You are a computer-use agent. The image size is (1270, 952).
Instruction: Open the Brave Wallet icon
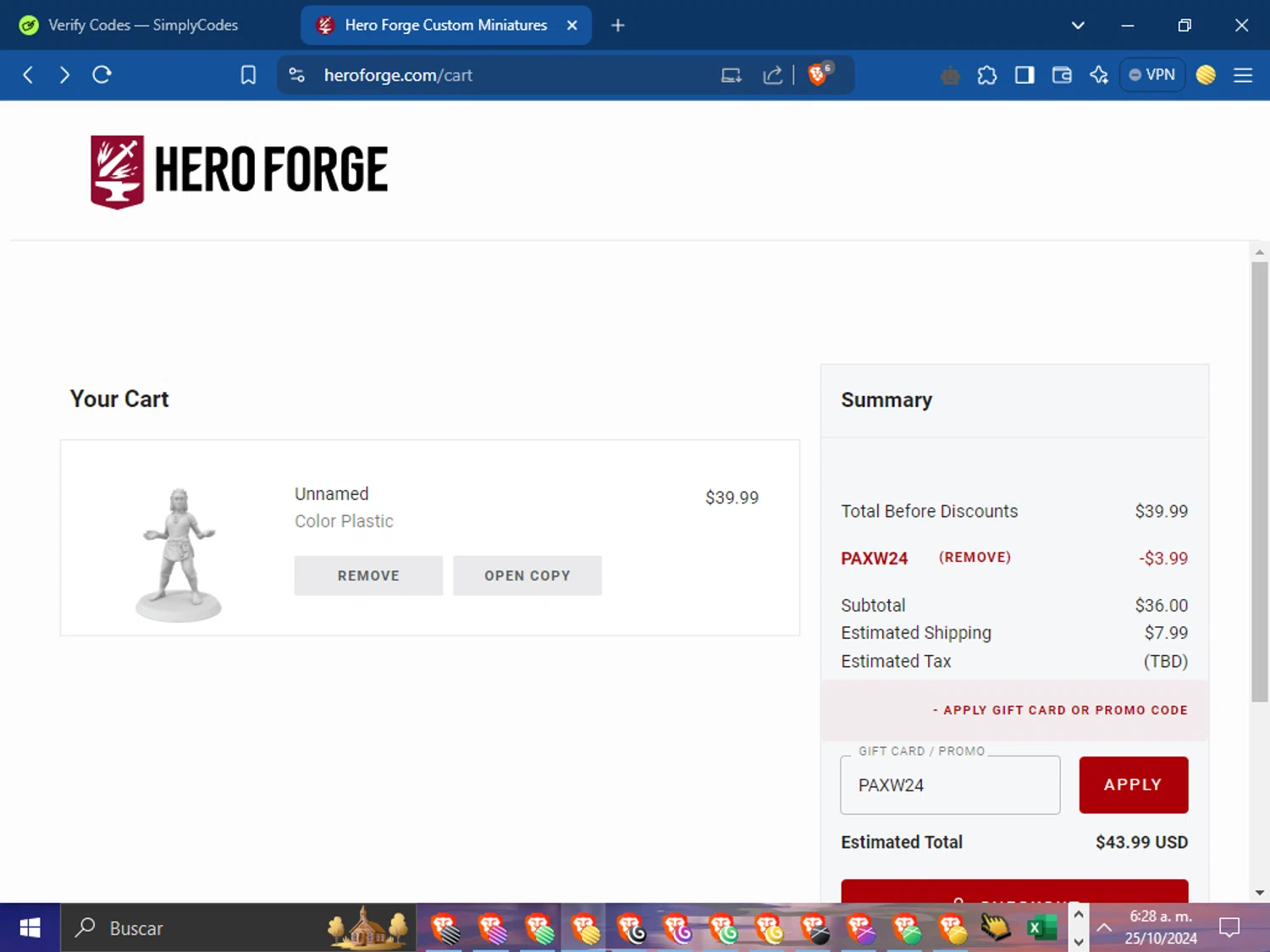(1062, 75)
